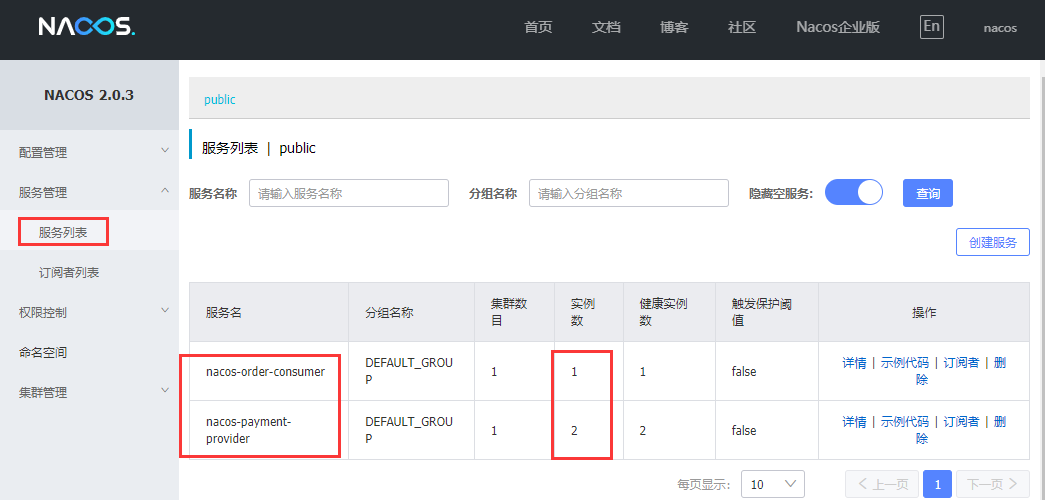Open 服务列表 in sidebar
1045x500 pixels.
(63, 233)
